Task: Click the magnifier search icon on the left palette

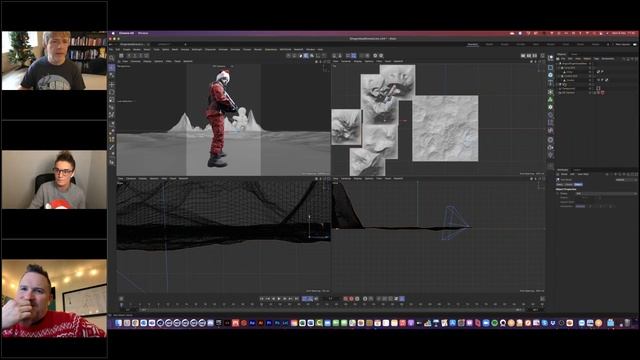Action: pyautogui.click(x=111, y=58)
